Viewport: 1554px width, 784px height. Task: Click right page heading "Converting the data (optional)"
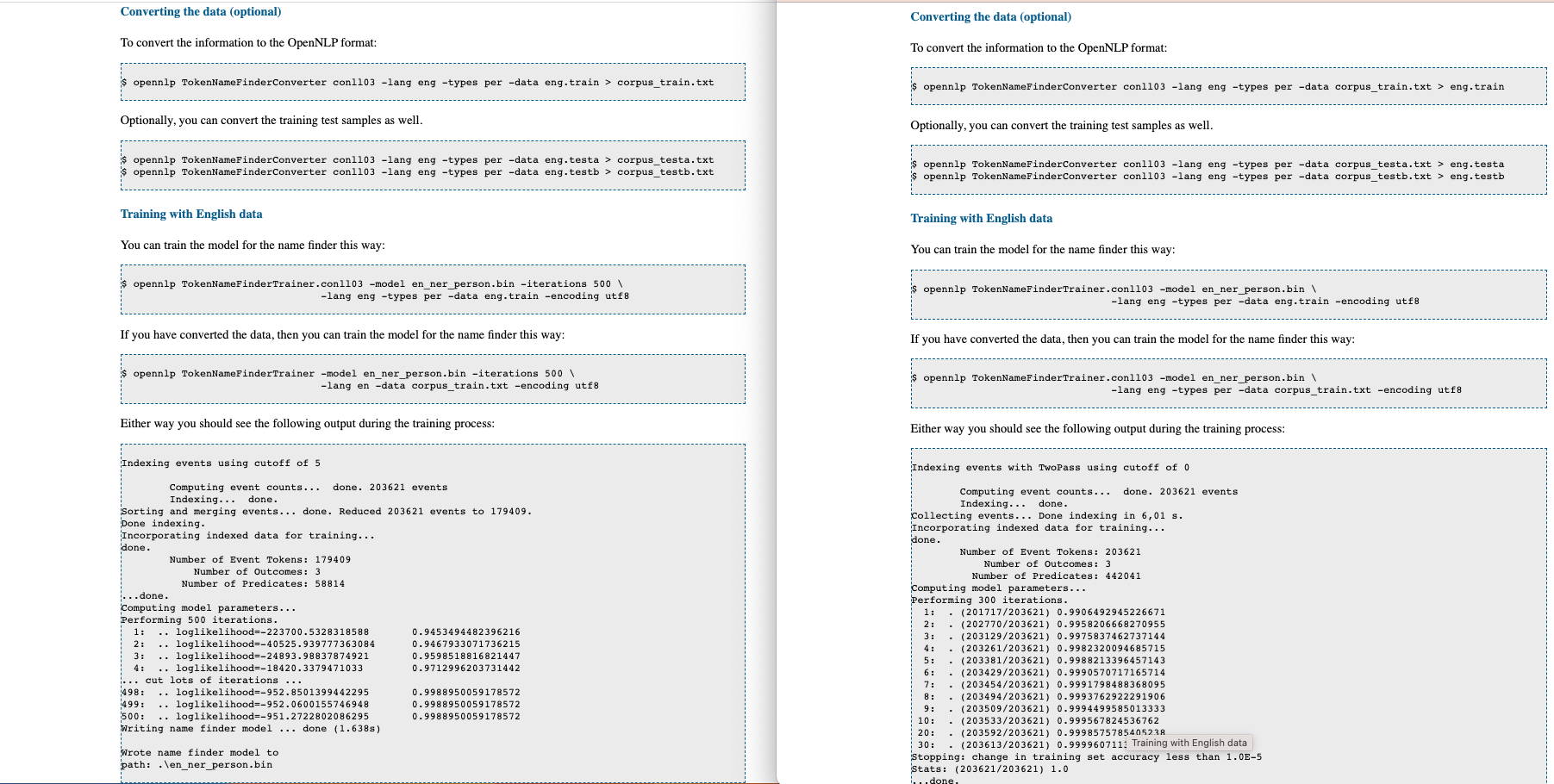click(x=991, y=17)
